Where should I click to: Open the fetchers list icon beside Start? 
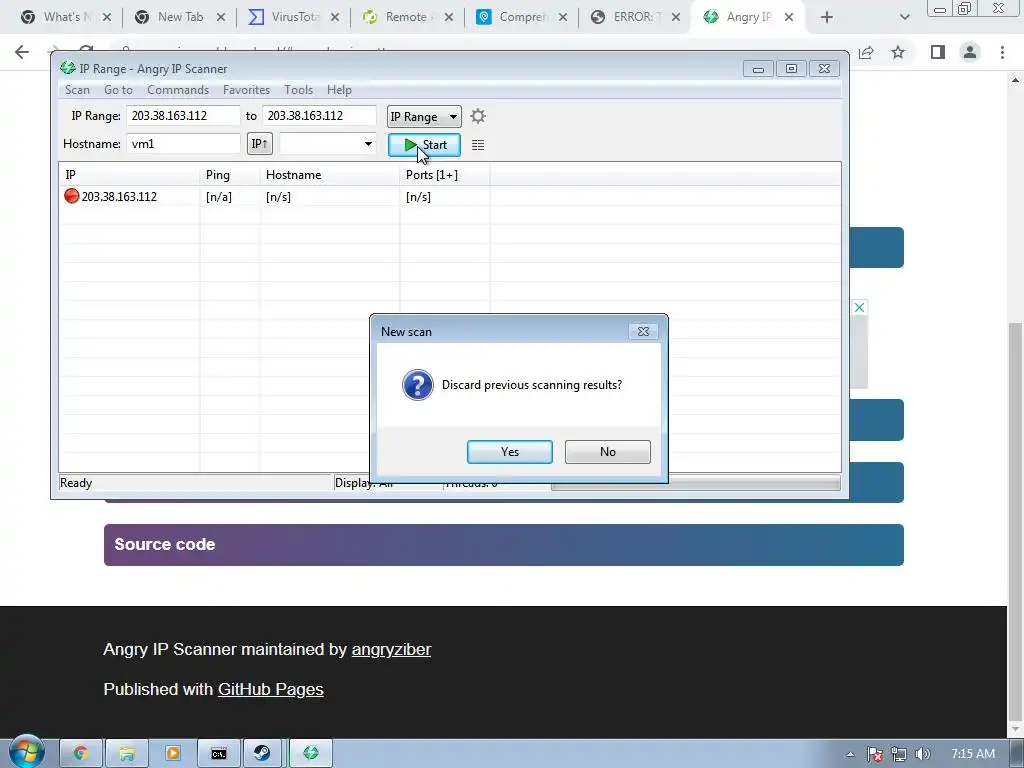click(478, 145)
